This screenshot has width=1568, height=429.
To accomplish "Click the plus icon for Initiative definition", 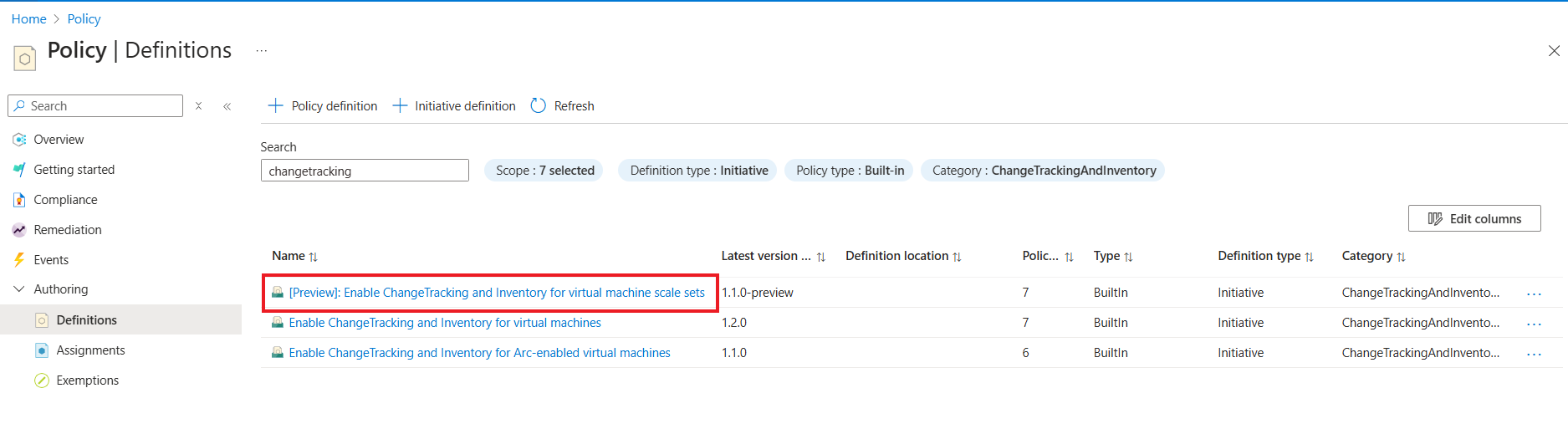I will point(400,105).
